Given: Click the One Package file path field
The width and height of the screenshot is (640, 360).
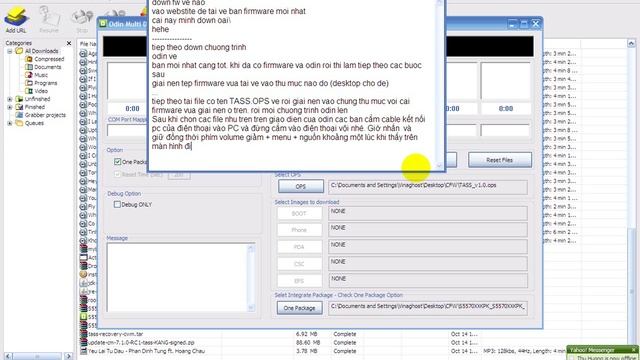Looking at the screenshot, I should (428, 308).
